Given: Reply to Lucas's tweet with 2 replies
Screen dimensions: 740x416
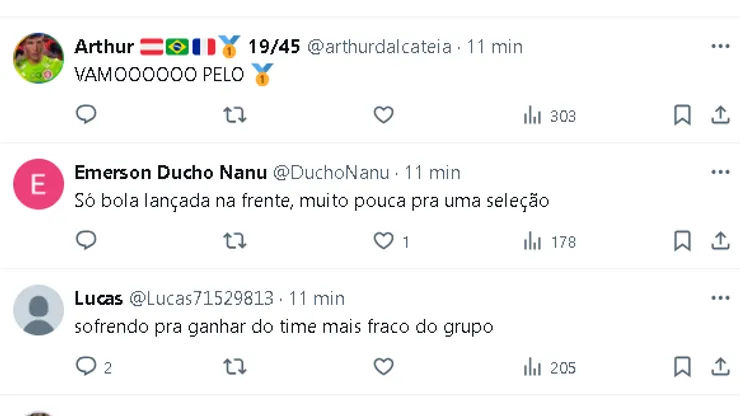Looking at the screenshot, I should point(87,367).
